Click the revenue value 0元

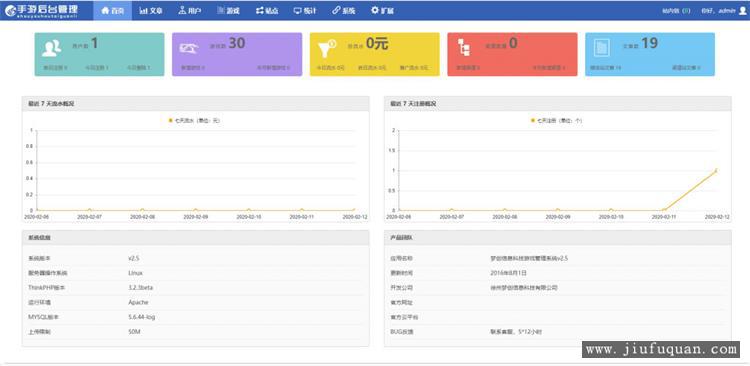coord(377,44)
